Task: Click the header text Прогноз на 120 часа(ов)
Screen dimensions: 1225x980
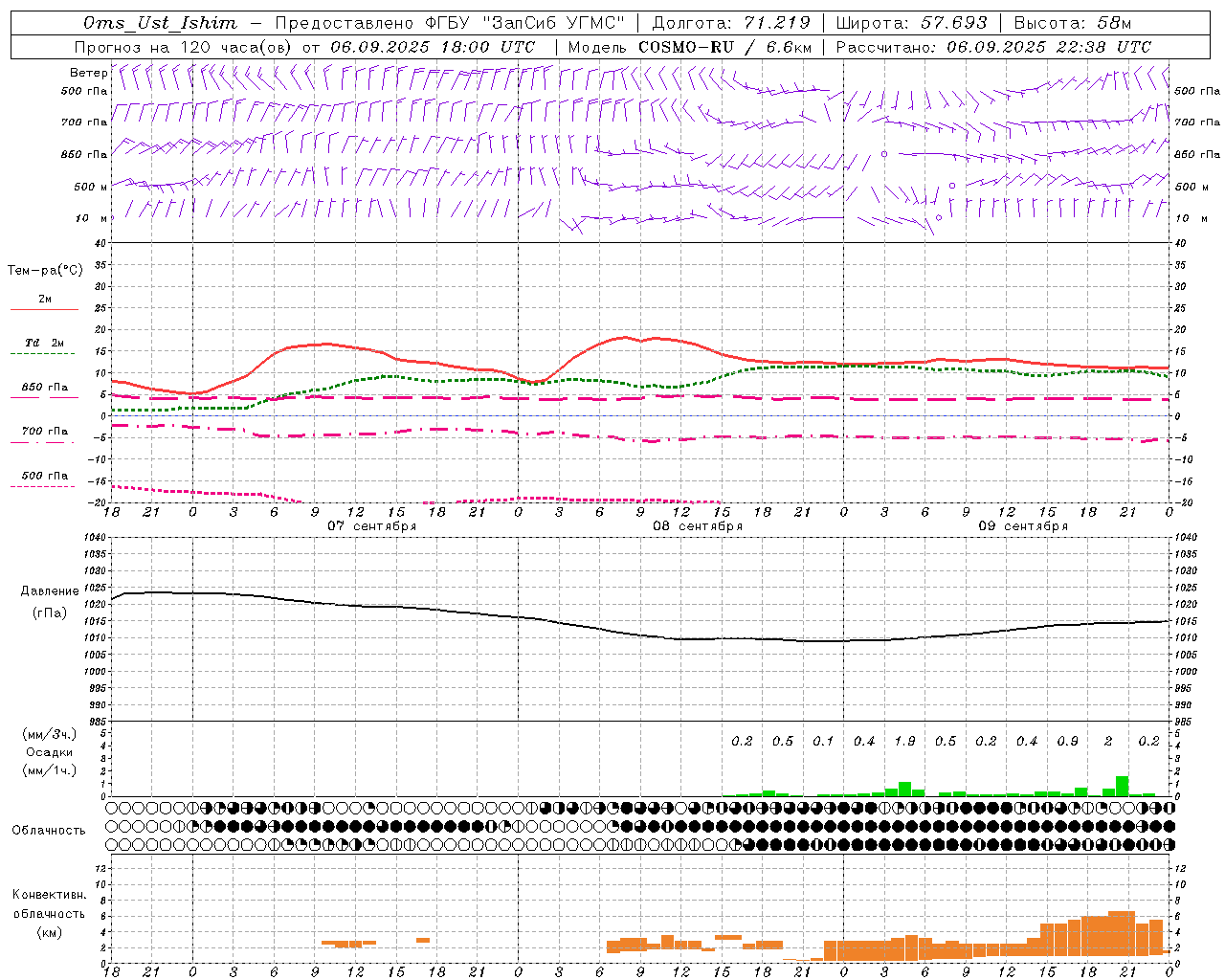Action: 185,47
